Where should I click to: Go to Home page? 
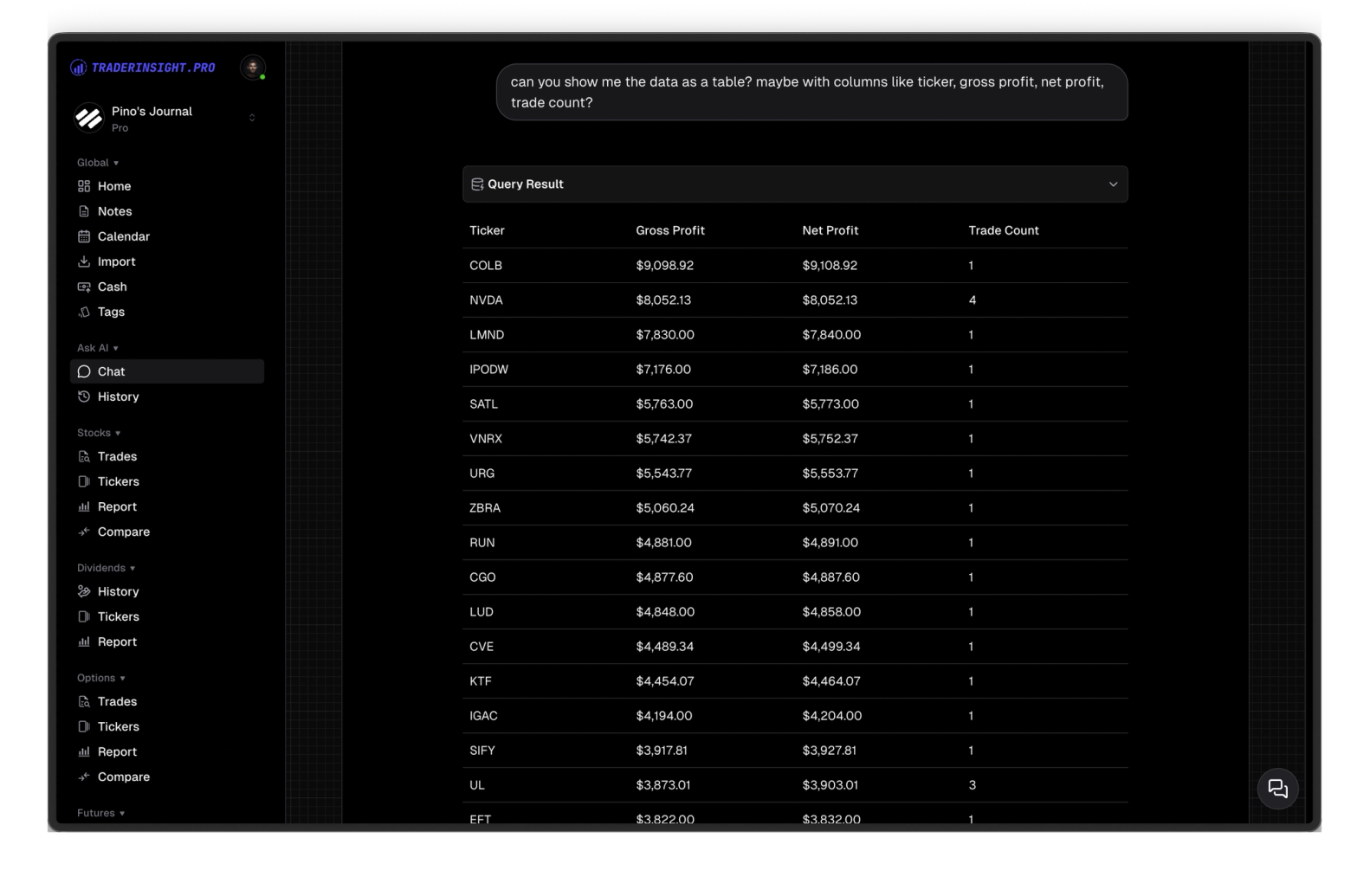tap(114, 186)
